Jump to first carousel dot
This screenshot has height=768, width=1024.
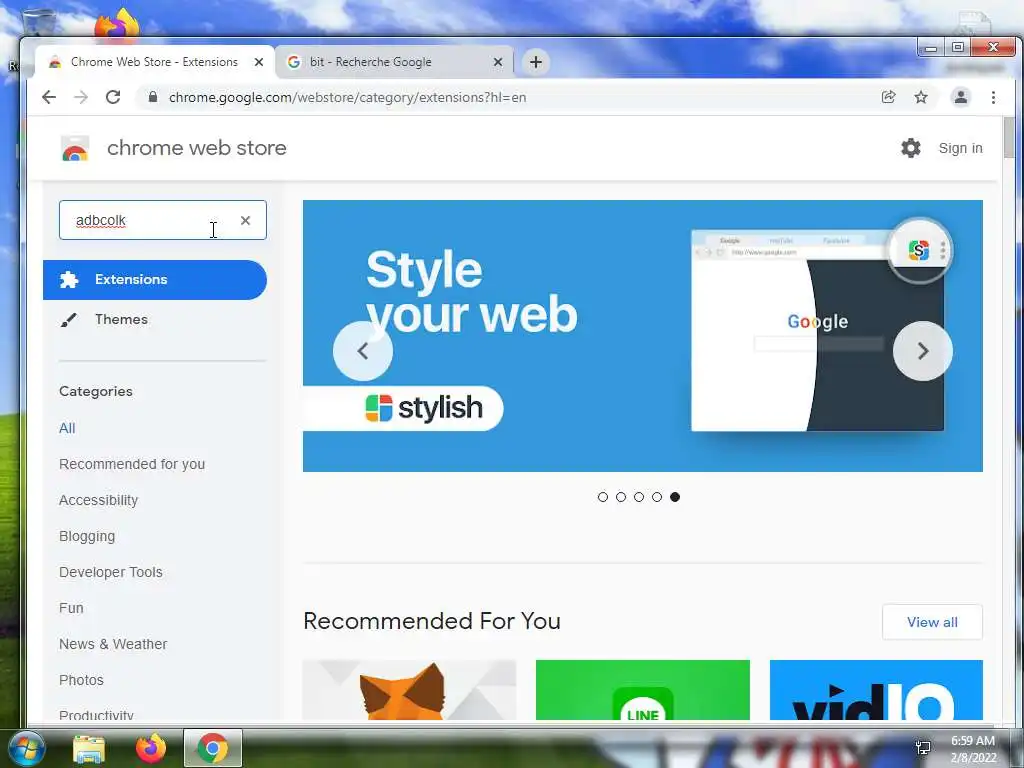tap(603, 497)
